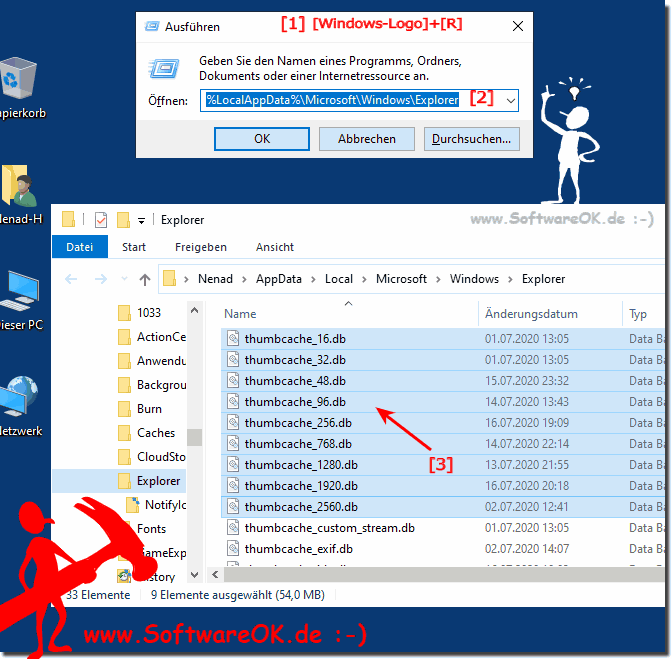Click the file icon of thumbcache_96.db

(x=233, y=401)
